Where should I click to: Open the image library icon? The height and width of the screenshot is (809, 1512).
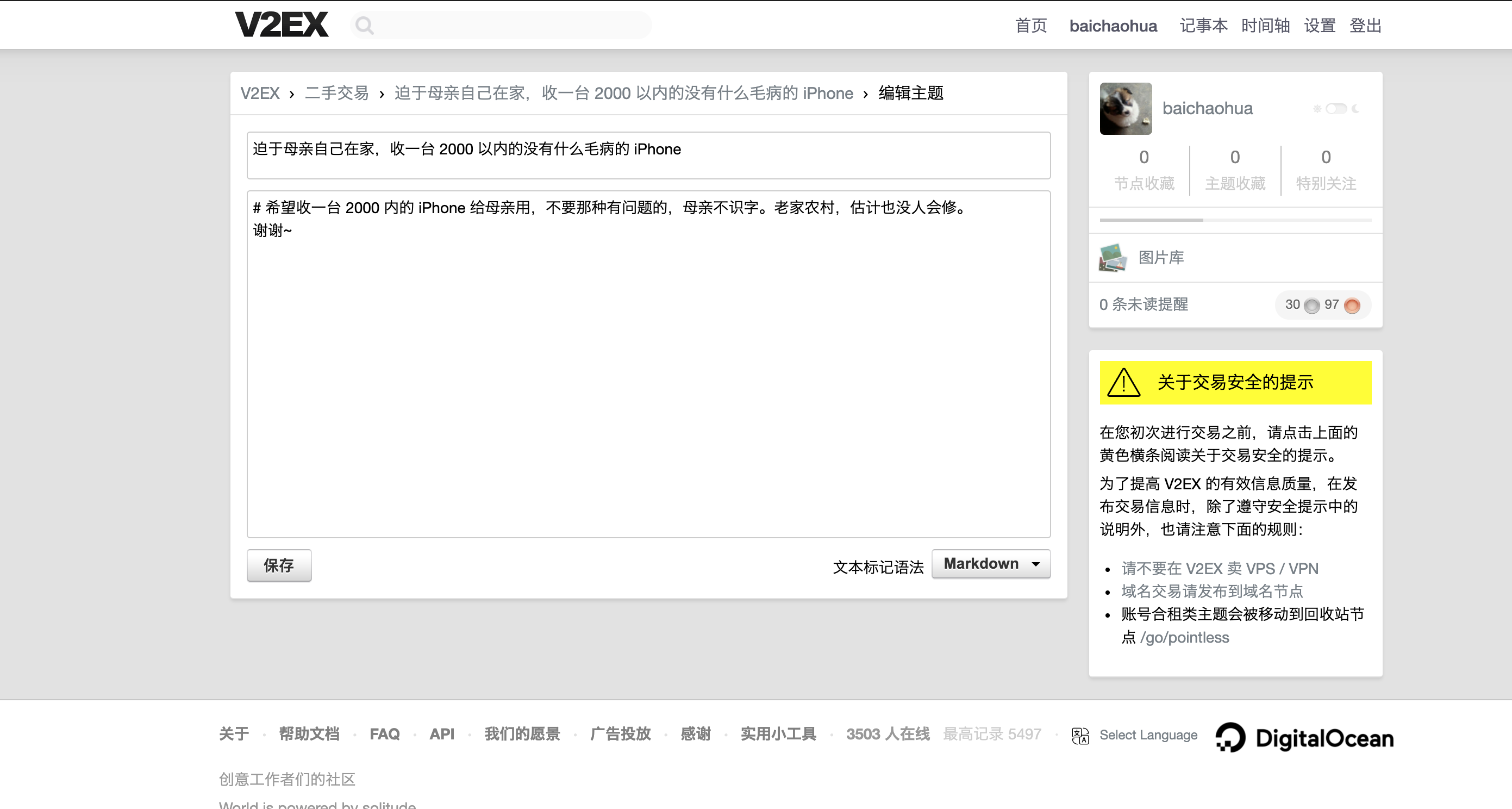click(1113, 258)
